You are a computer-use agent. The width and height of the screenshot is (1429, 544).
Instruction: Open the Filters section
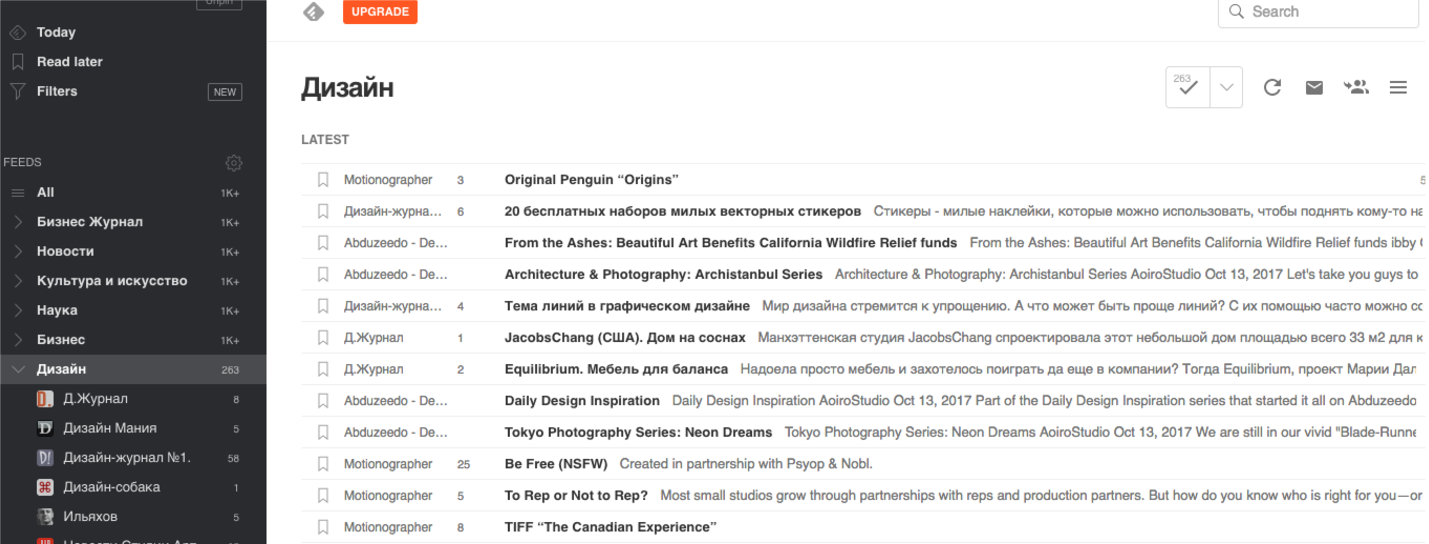pyautogui.click(x=57, y=91)
